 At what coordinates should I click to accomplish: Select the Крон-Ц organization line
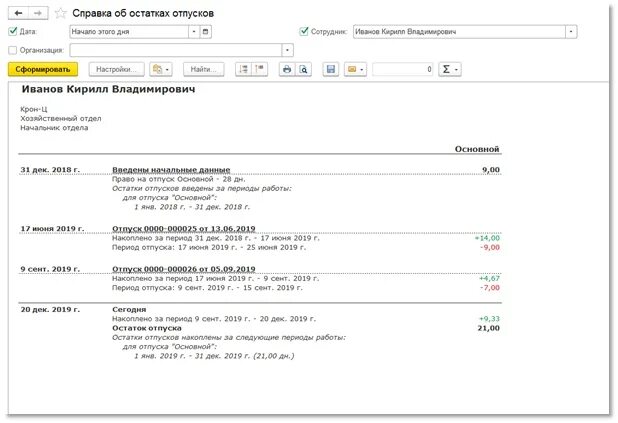click(x=34, y=109)
